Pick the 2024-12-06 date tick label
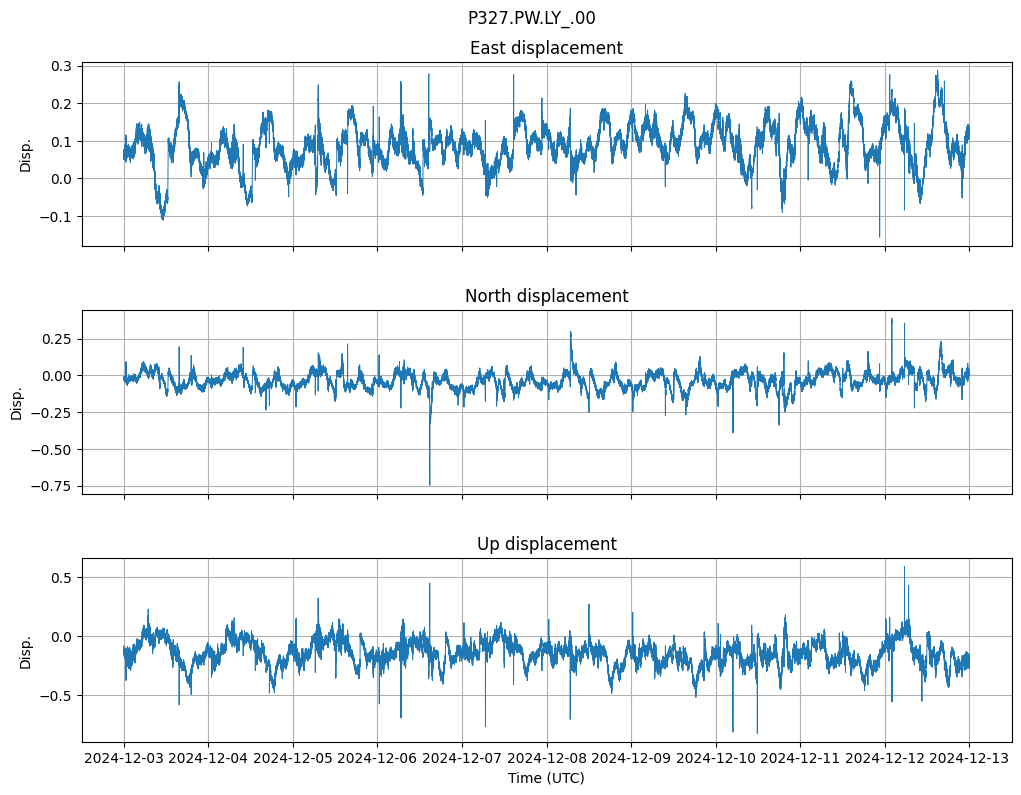 pos(377,758)
